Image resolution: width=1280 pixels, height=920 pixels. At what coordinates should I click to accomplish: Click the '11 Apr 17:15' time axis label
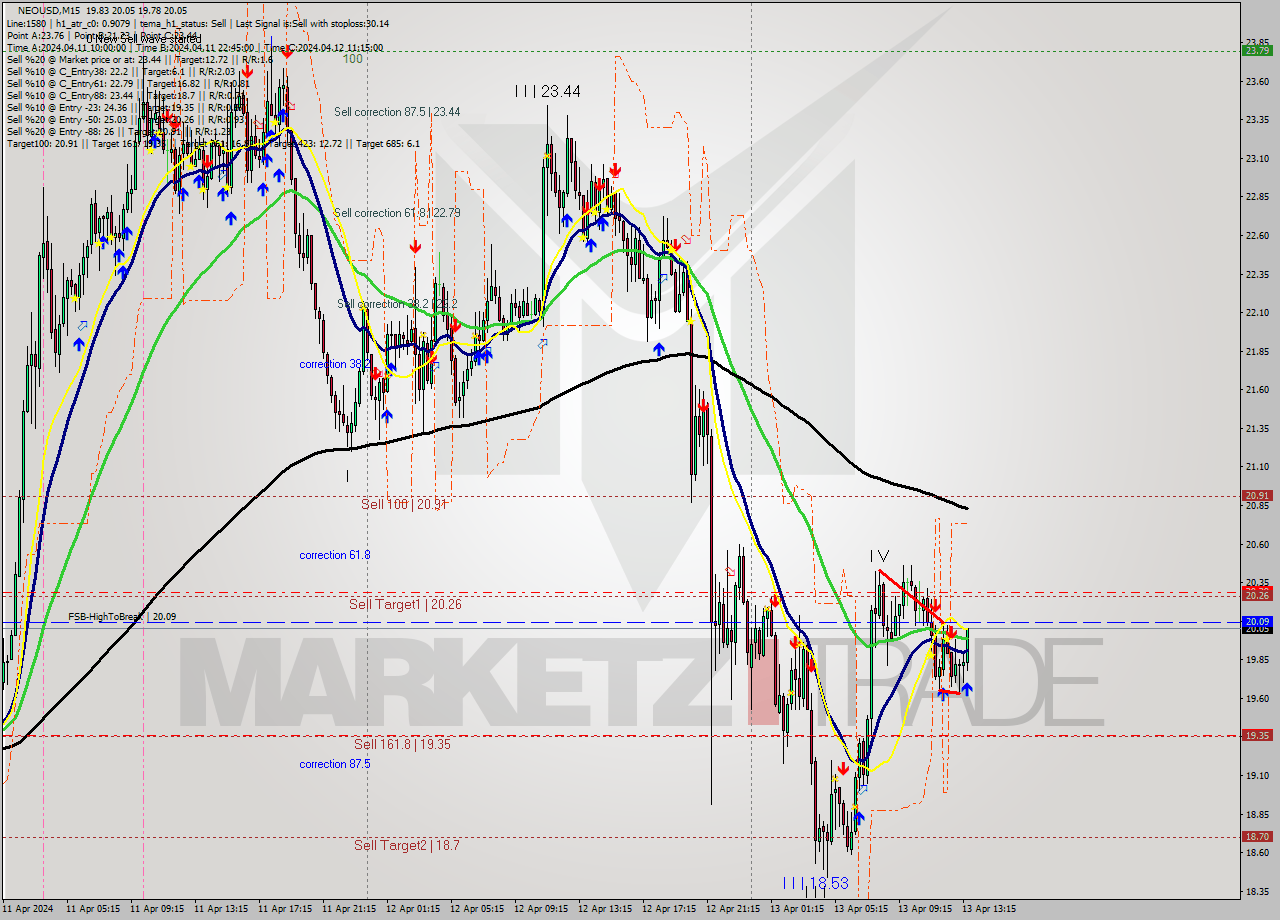point(284,909)
